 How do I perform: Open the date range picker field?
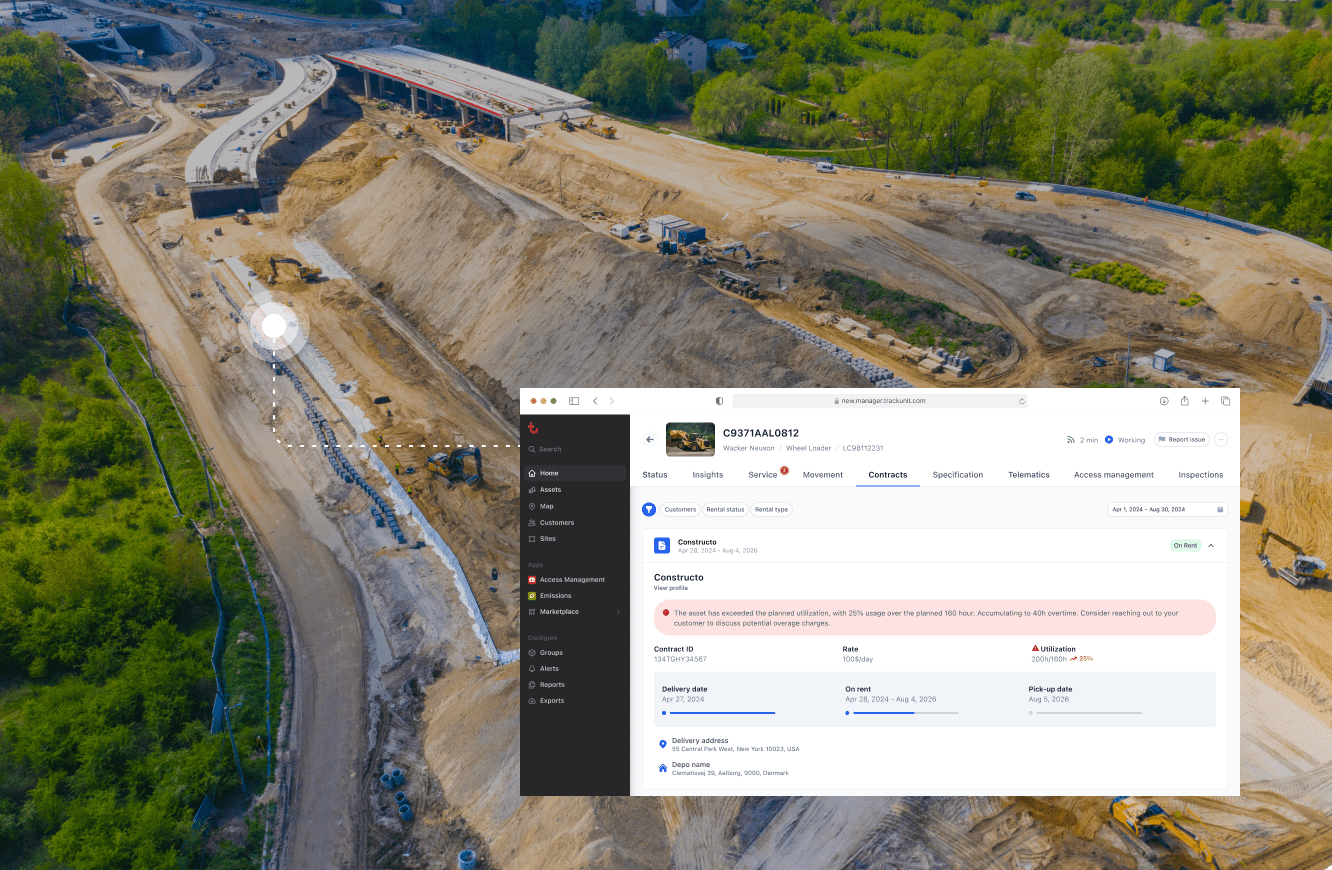pyautogui.click(x=1167, y=509)
